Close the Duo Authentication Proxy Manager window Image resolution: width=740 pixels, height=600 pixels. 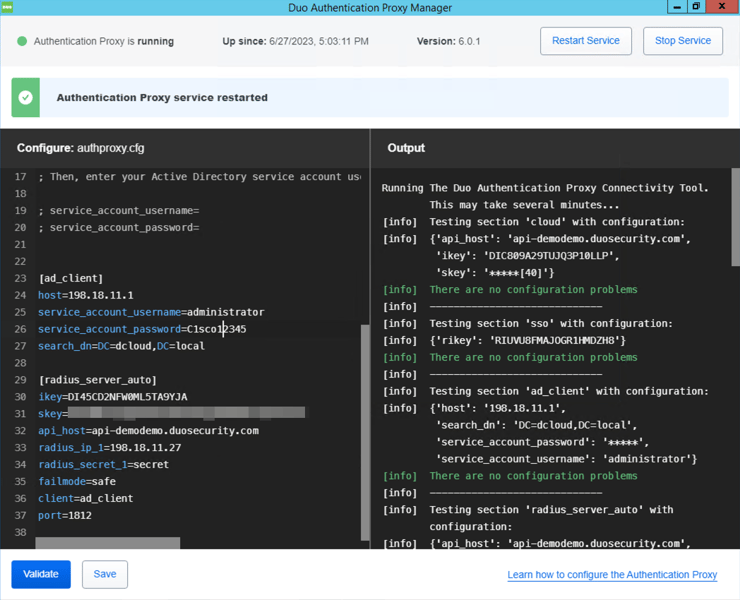722,7
